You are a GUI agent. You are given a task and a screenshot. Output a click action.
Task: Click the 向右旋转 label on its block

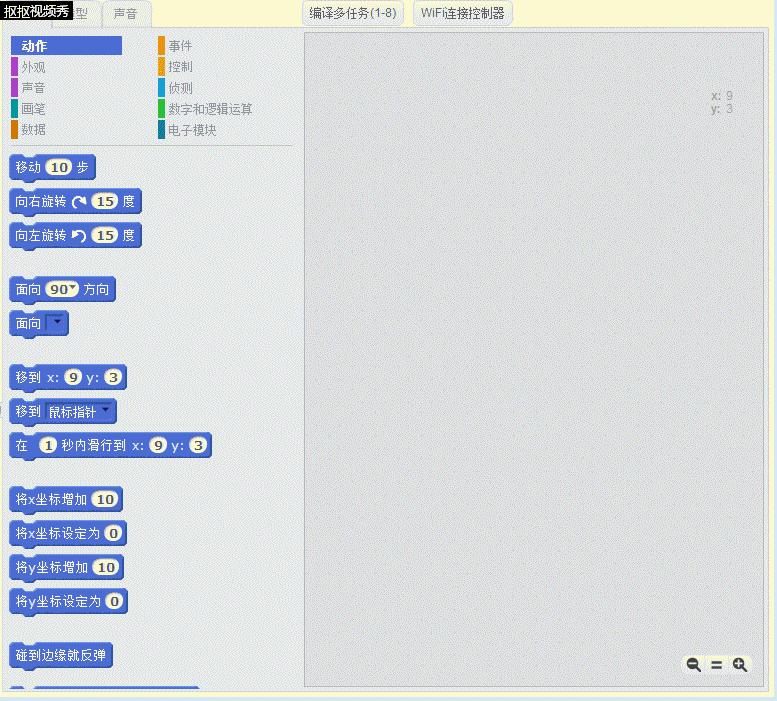click(x=41, y=202)
